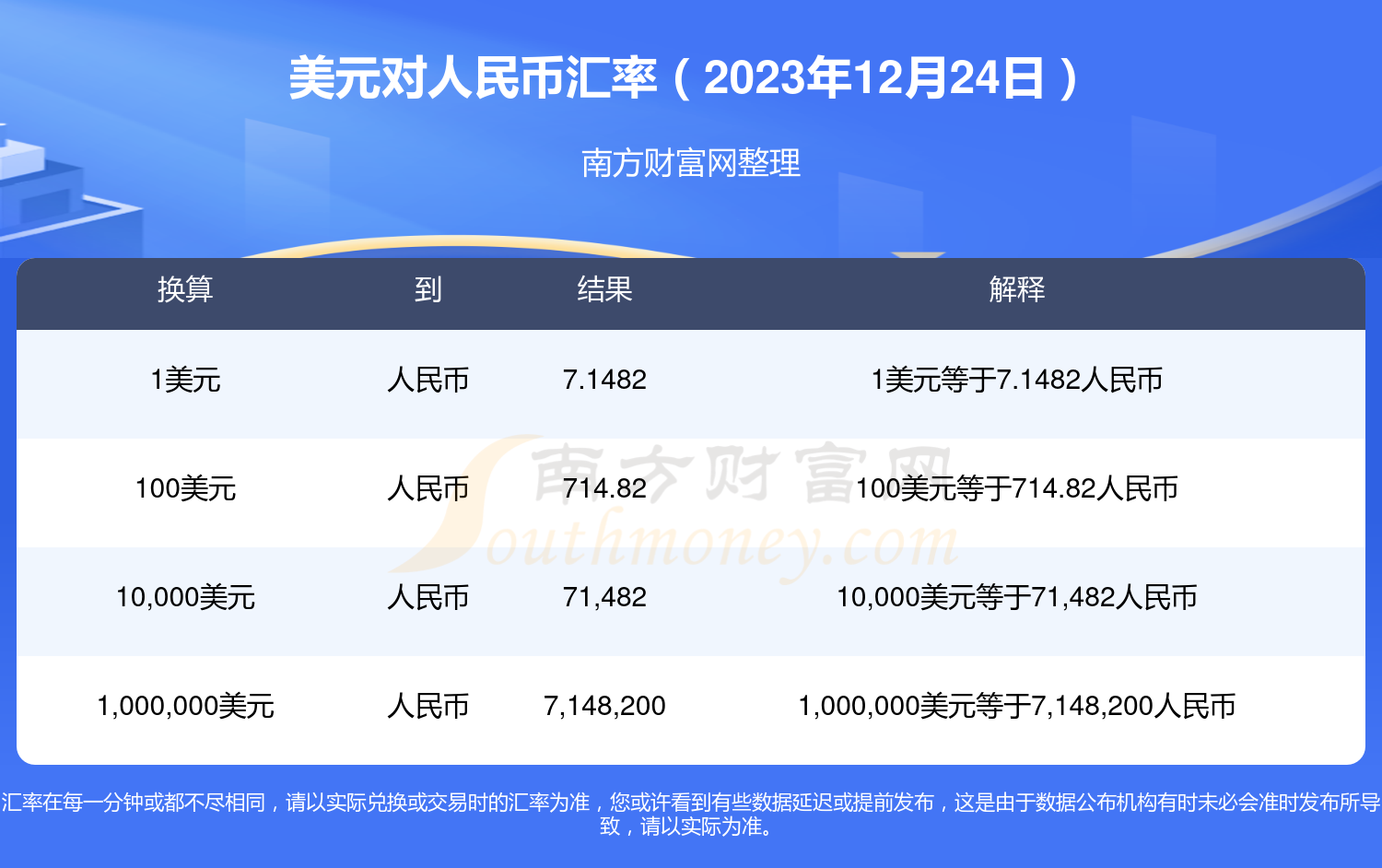Click the result value 71,482

pos(604,597)
